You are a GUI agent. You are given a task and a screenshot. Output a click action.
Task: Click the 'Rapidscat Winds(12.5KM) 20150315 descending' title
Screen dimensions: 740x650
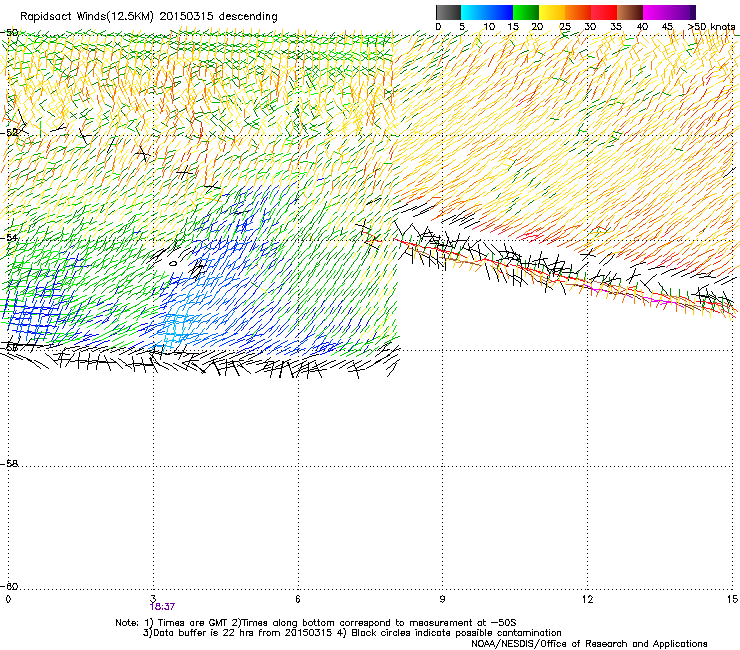149,17
